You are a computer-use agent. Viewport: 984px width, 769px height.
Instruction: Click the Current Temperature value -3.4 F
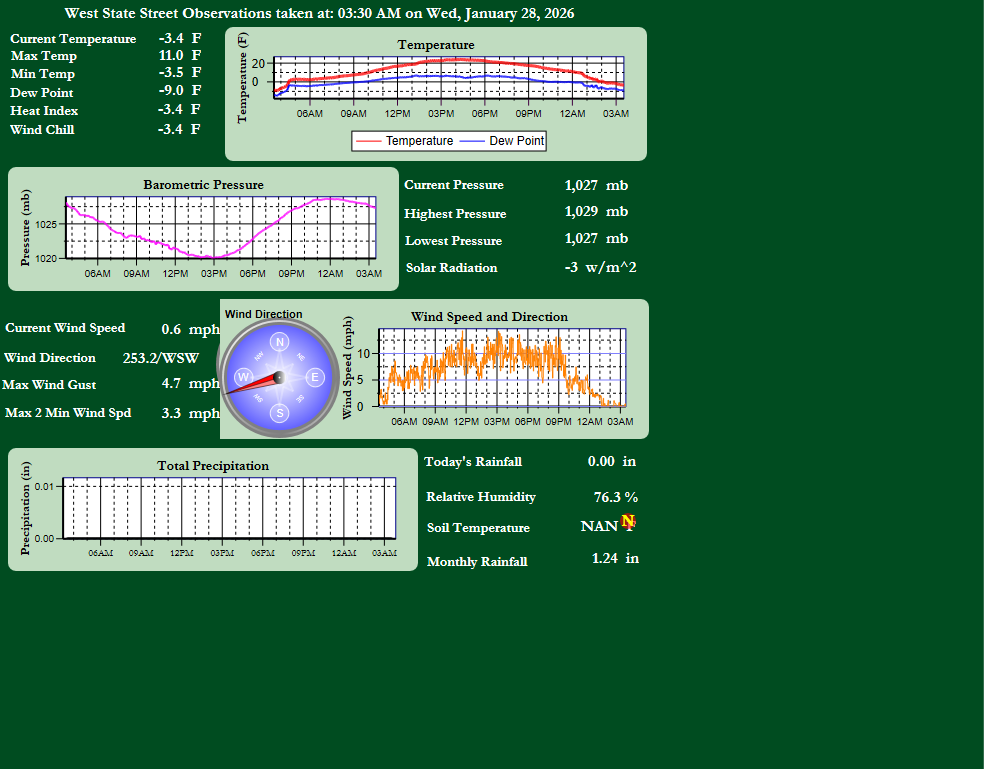coord(179,38)
